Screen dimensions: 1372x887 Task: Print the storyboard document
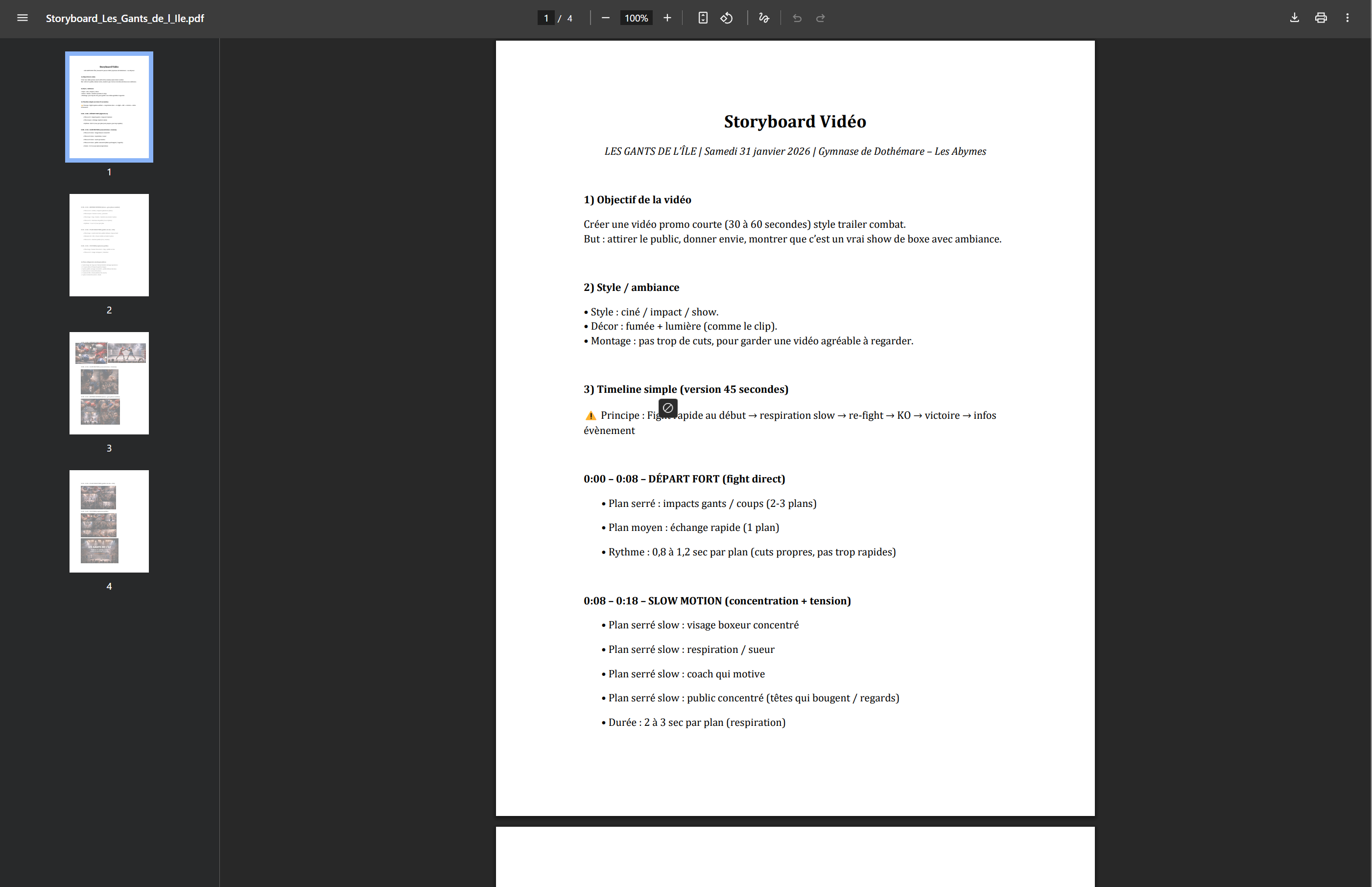pyautogui.click(x=1321, y=18)
